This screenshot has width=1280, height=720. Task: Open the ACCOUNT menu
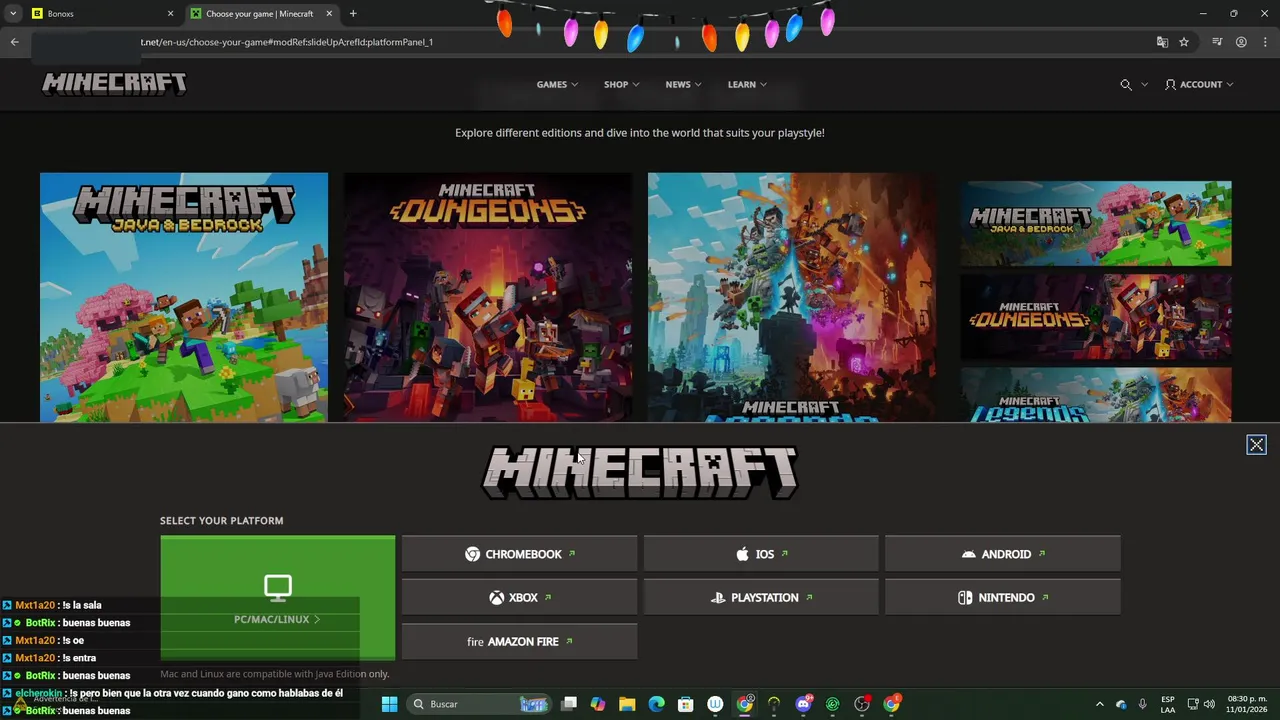1199,85
